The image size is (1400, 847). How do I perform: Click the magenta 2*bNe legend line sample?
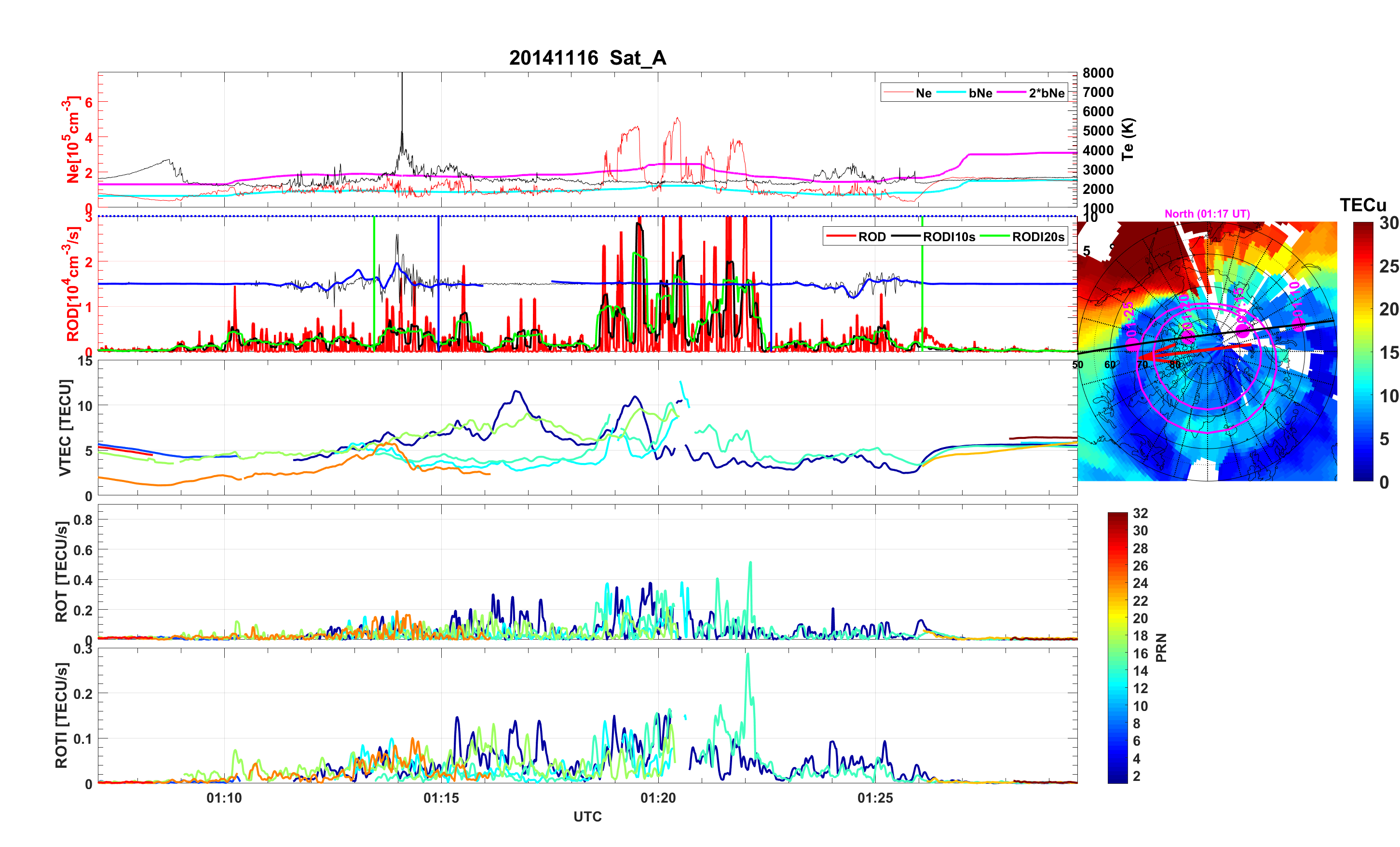pyautogui.click(x=1011, y=93)
